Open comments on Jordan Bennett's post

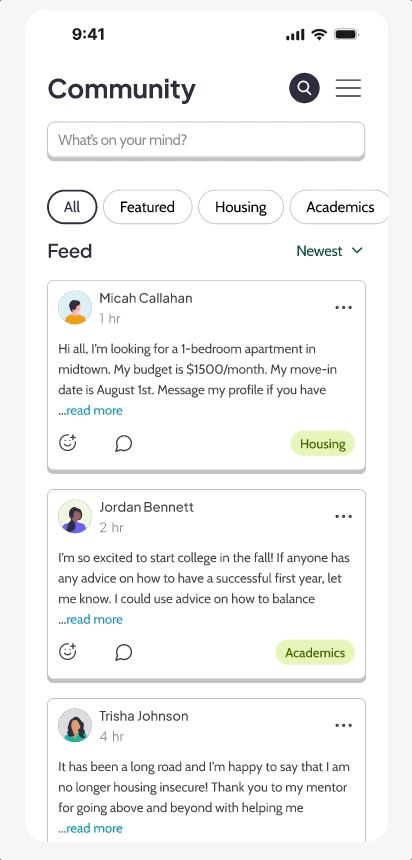click(x=123, y=652)
